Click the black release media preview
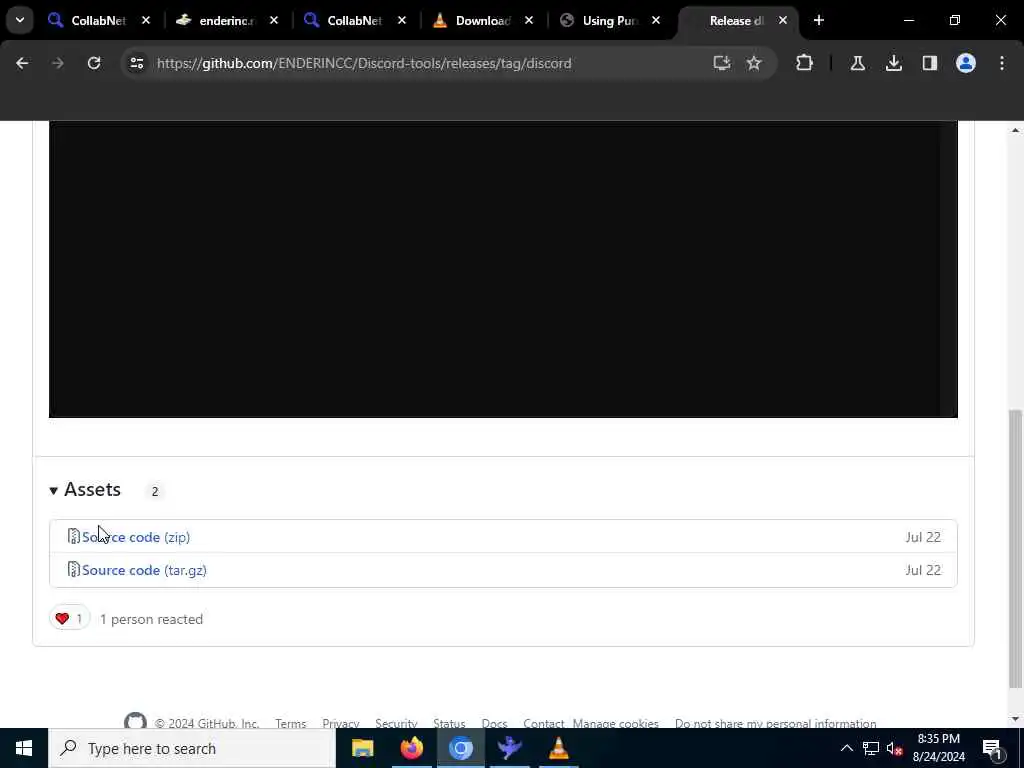Screen dimensions: 1024x768 [x=503, y=269]
